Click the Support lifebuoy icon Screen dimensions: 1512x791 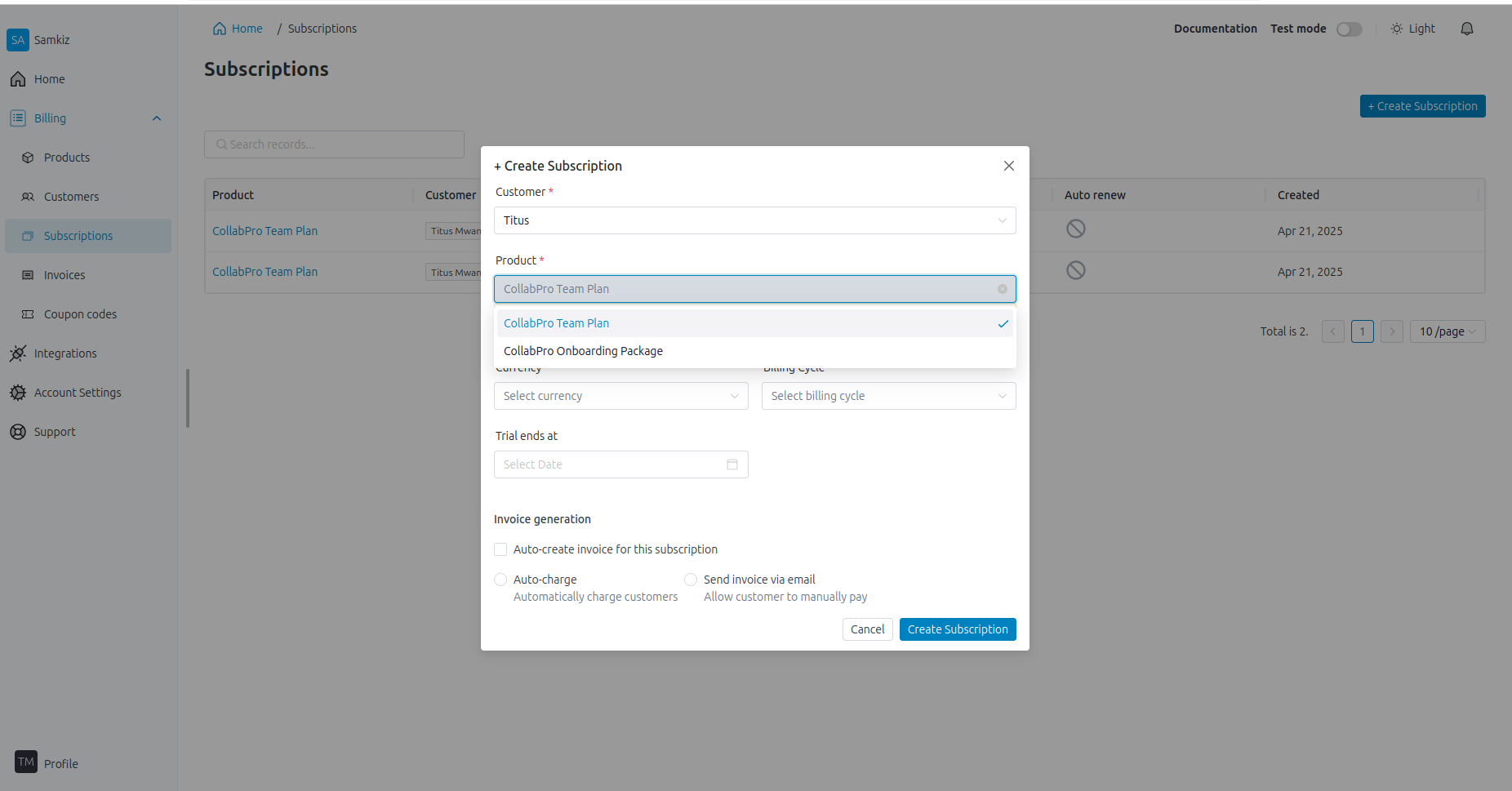click(x=18, y=432)
